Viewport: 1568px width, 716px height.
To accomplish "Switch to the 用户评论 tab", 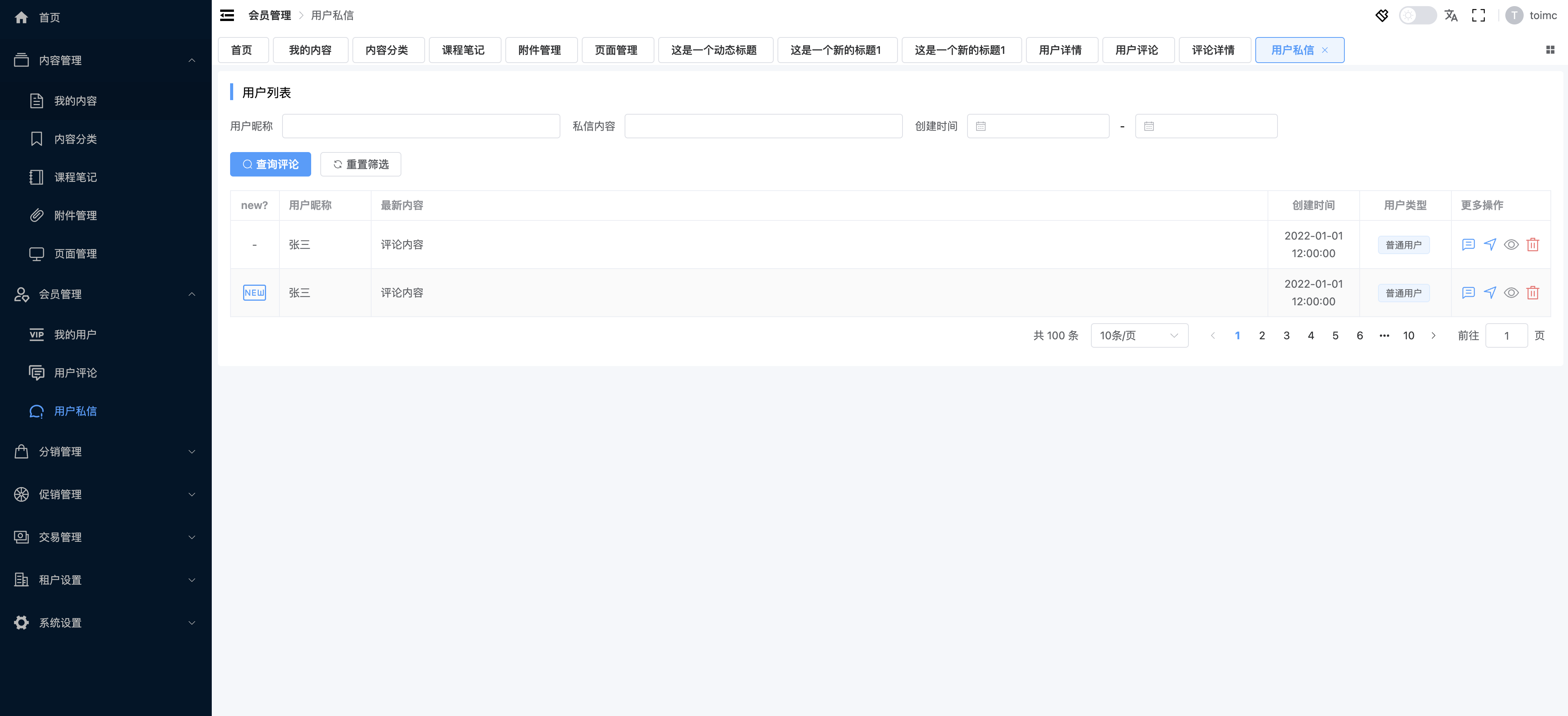I will (x=1136, y=50).
